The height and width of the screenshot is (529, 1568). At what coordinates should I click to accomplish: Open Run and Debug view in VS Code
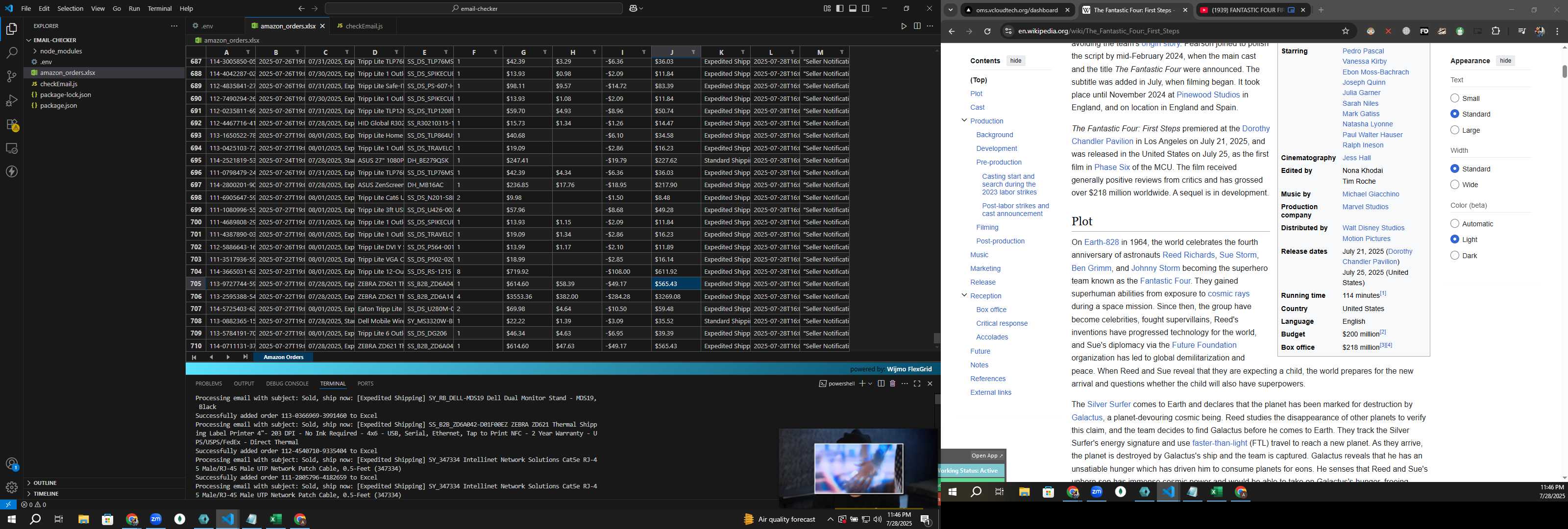coord(12,100)
